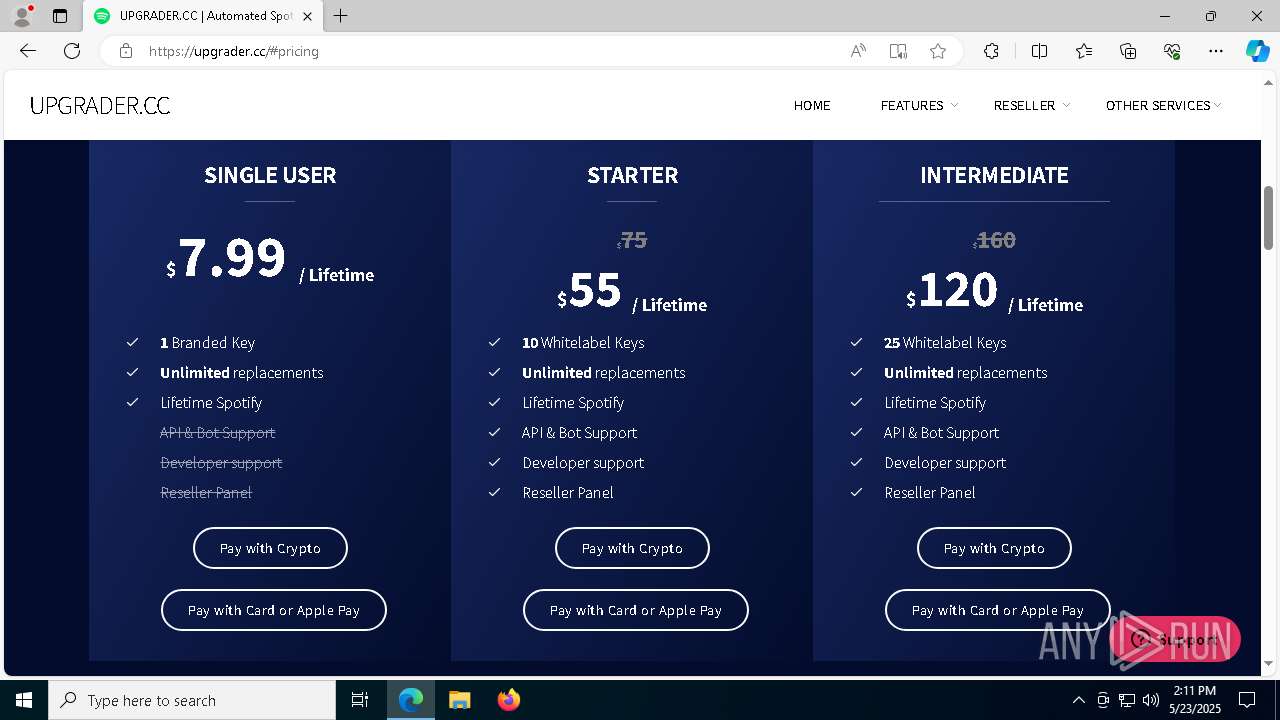Open Microsoft Edge from the taskbar
This screenshot has width=1280, height=720.
pyautogui.click(x=411, y=700)
